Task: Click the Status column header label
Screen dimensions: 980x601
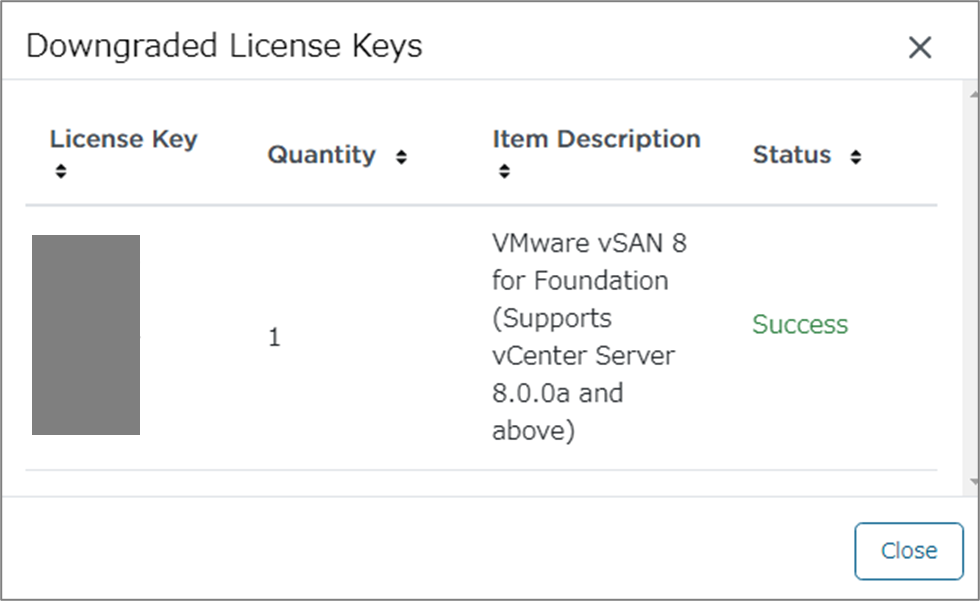Action: click(x=792, y=154)
